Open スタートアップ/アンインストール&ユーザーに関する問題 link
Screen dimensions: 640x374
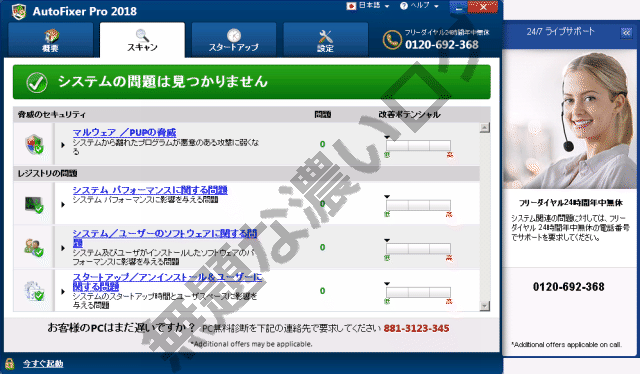pos(167,282)
